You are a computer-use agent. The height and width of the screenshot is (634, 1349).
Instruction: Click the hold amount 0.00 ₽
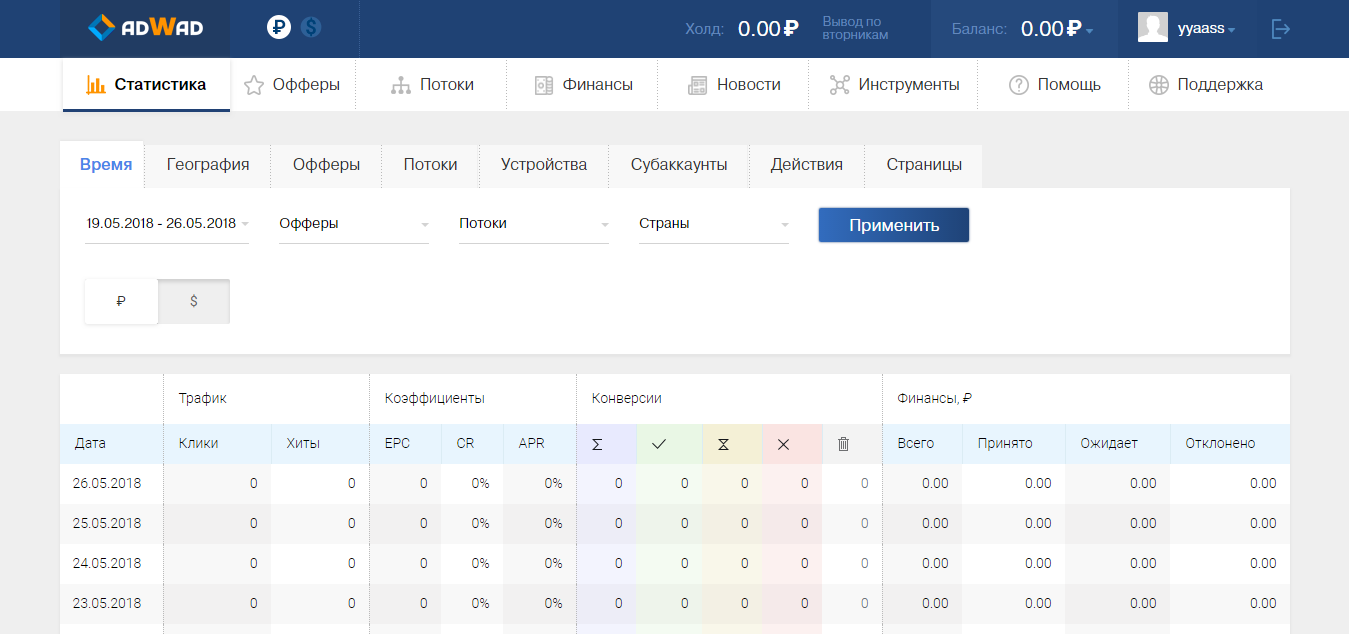pyautogui.click(x=768, y=29)
